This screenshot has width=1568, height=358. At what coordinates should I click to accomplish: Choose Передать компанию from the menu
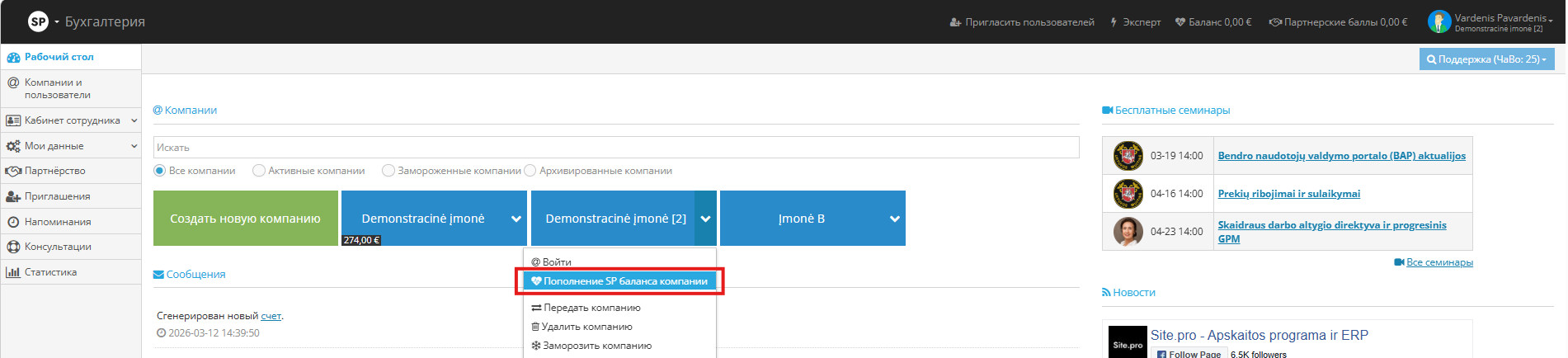[x=591, y=308]
